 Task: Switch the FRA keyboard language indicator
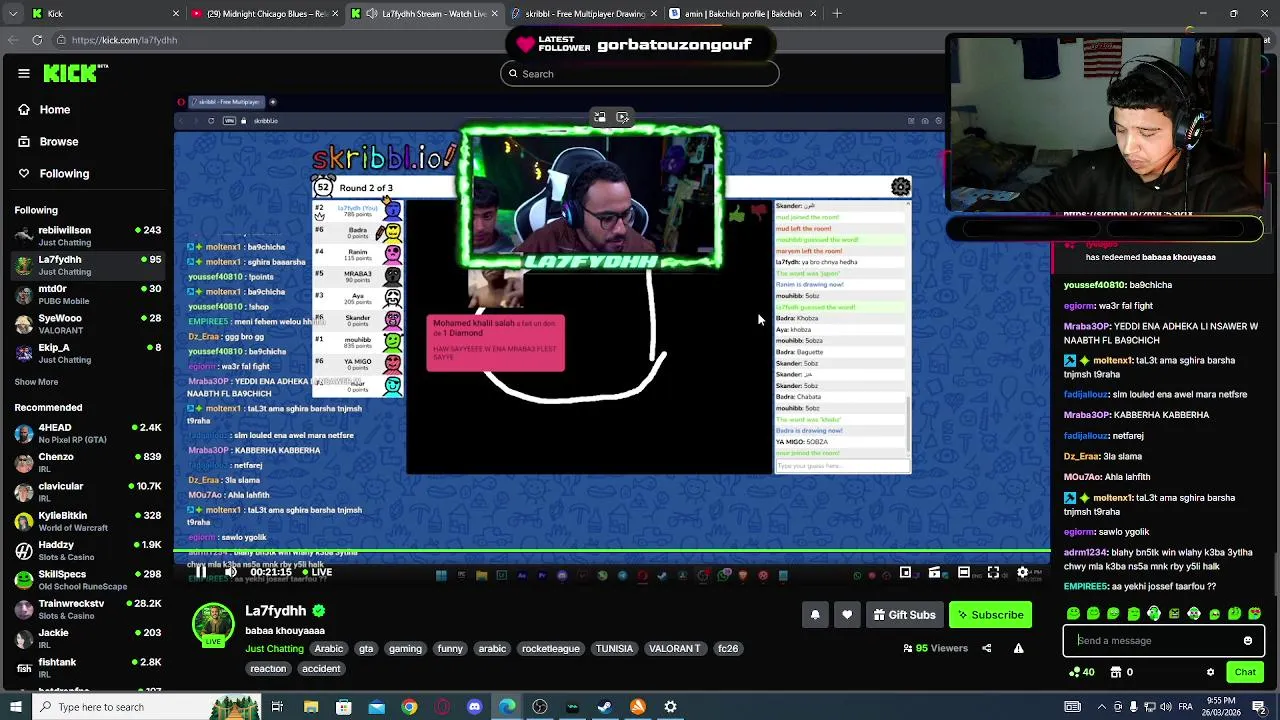1185,707
